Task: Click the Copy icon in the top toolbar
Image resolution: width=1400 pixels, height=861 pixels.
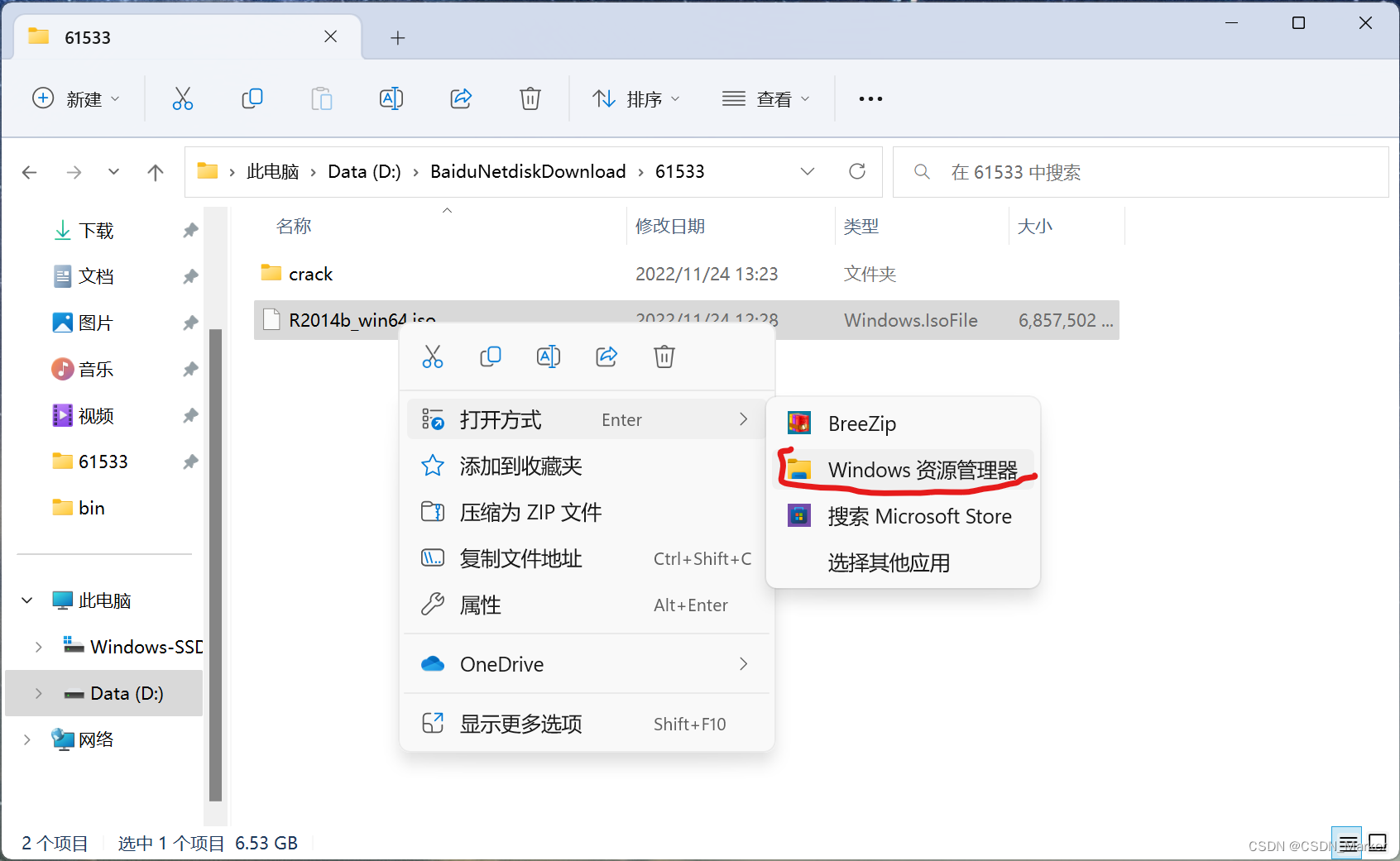Action: 252,98
